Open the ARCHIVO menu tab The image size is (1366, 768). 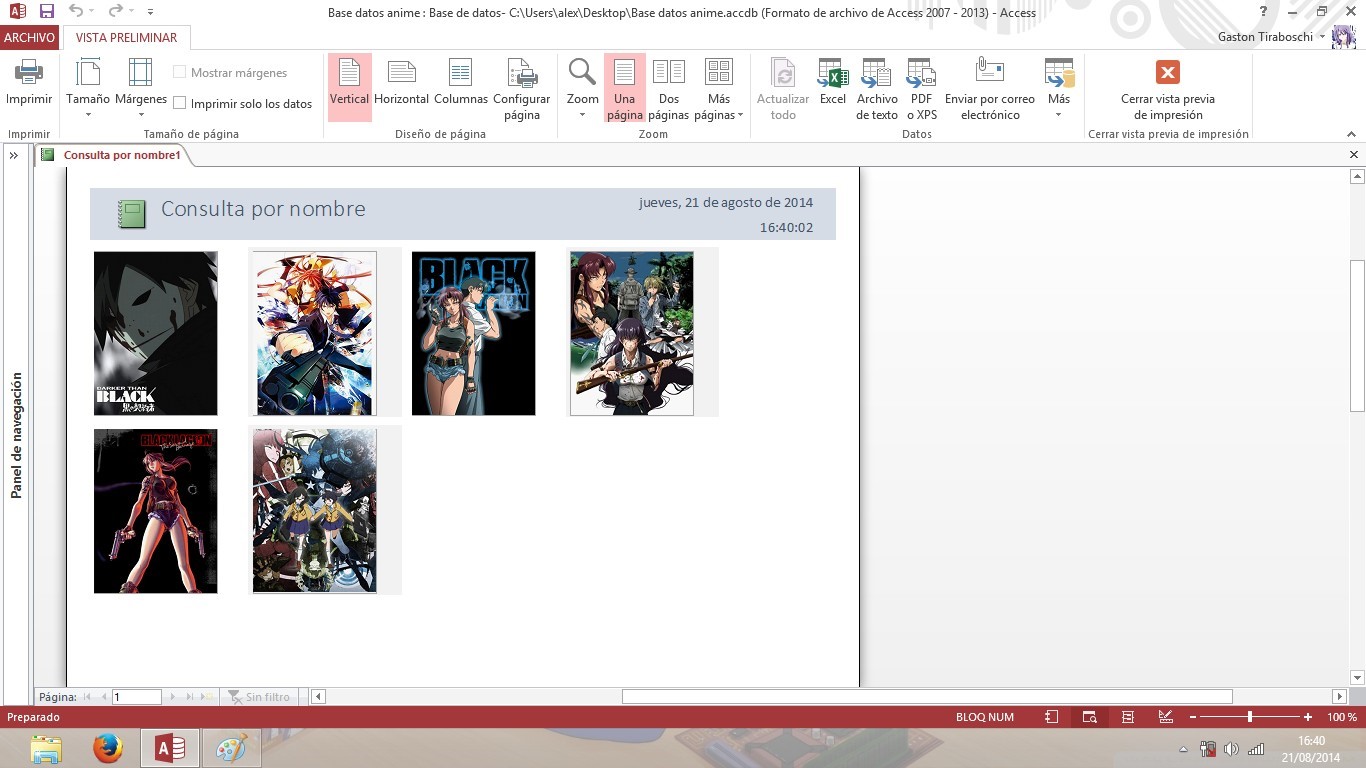(x=29, y=37)
